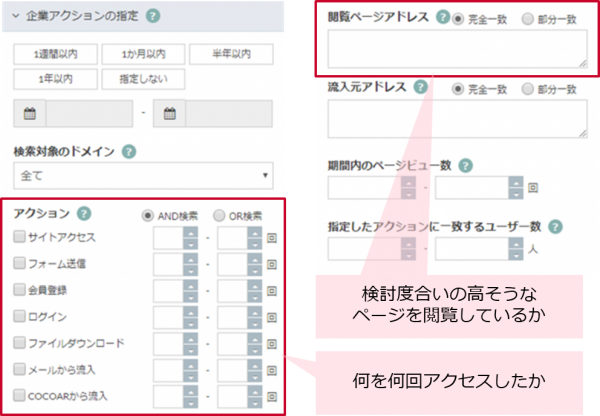Check the フォーム送信 checkbox
The image size is (600, 416).
coord(19,263)
